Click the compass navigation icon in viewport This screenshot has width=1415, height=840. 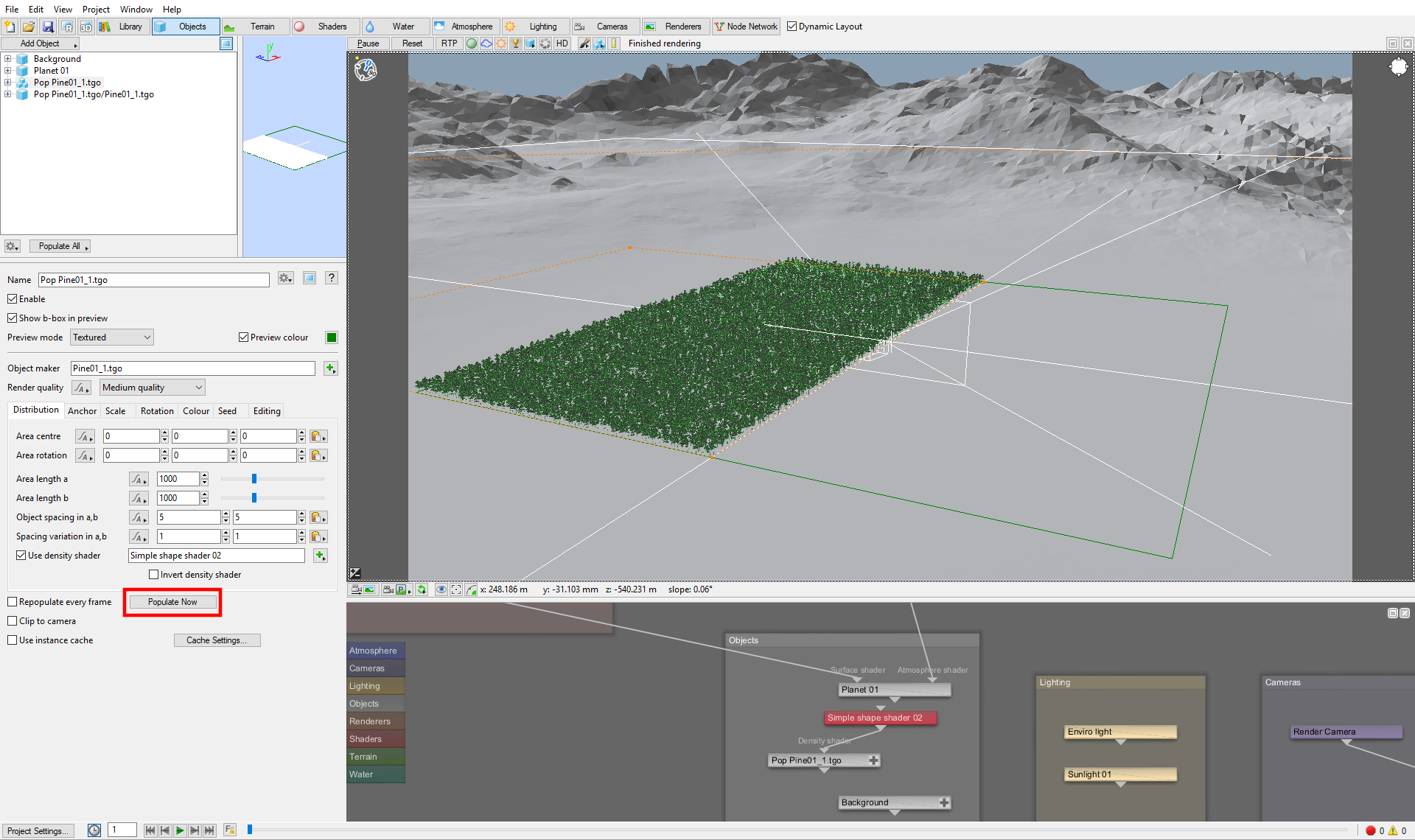366,70
